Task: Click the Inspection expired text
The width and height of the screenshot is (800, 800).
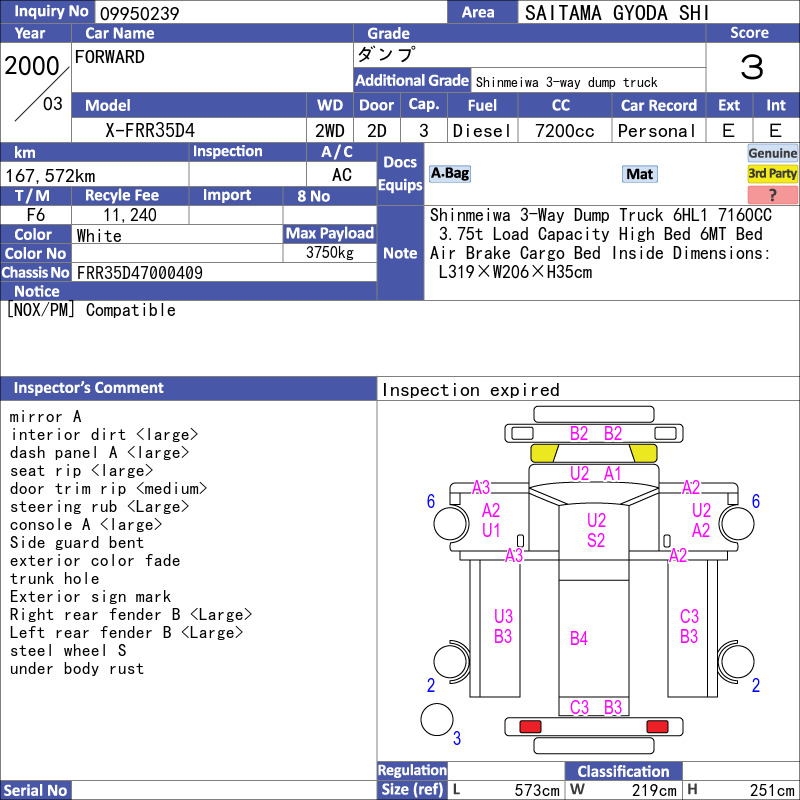Action: click(x=470, y=390)
